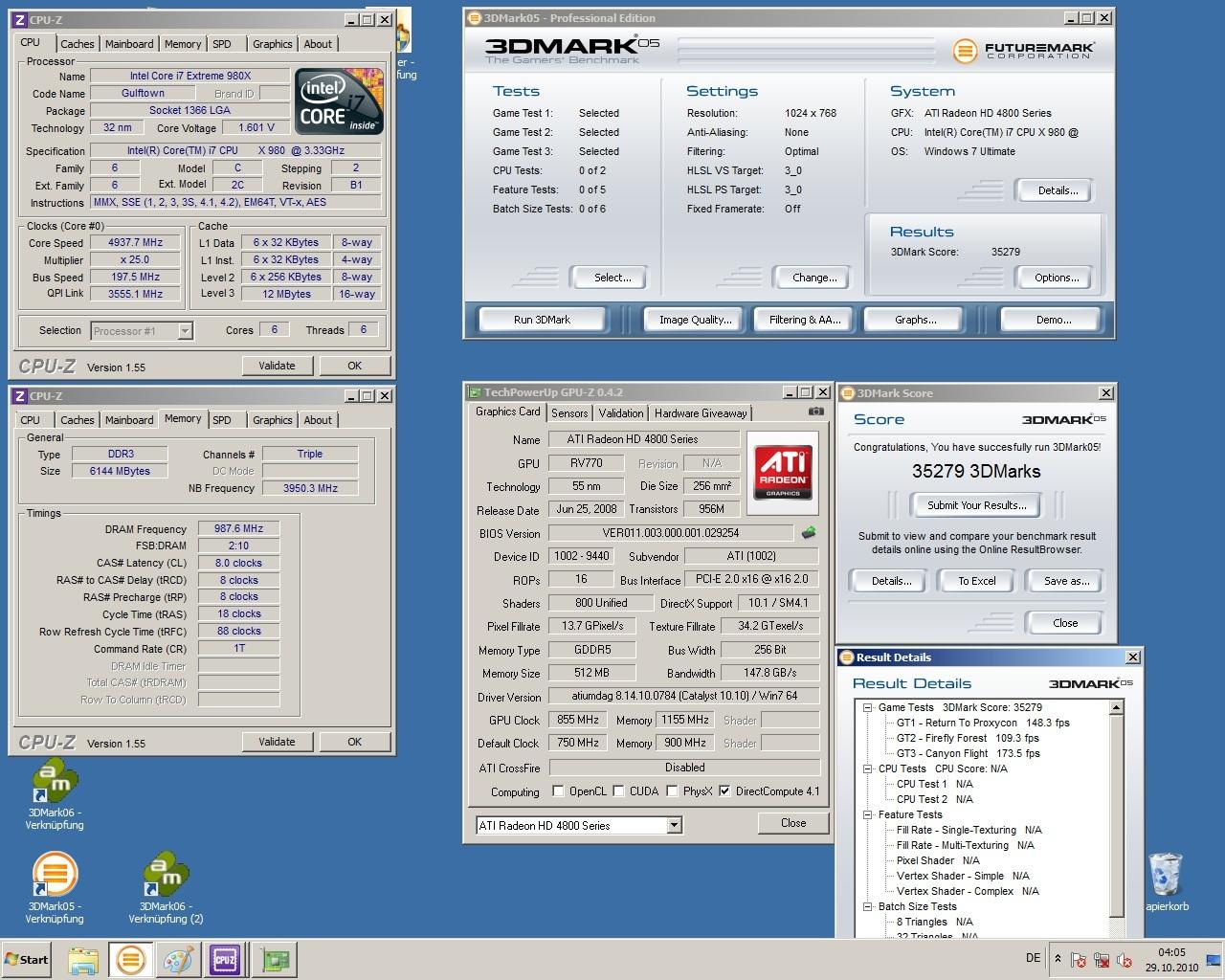Show hidden tray icons arrow
The height and width of the screenshot is (980, 1225).
pos(1058,958)
